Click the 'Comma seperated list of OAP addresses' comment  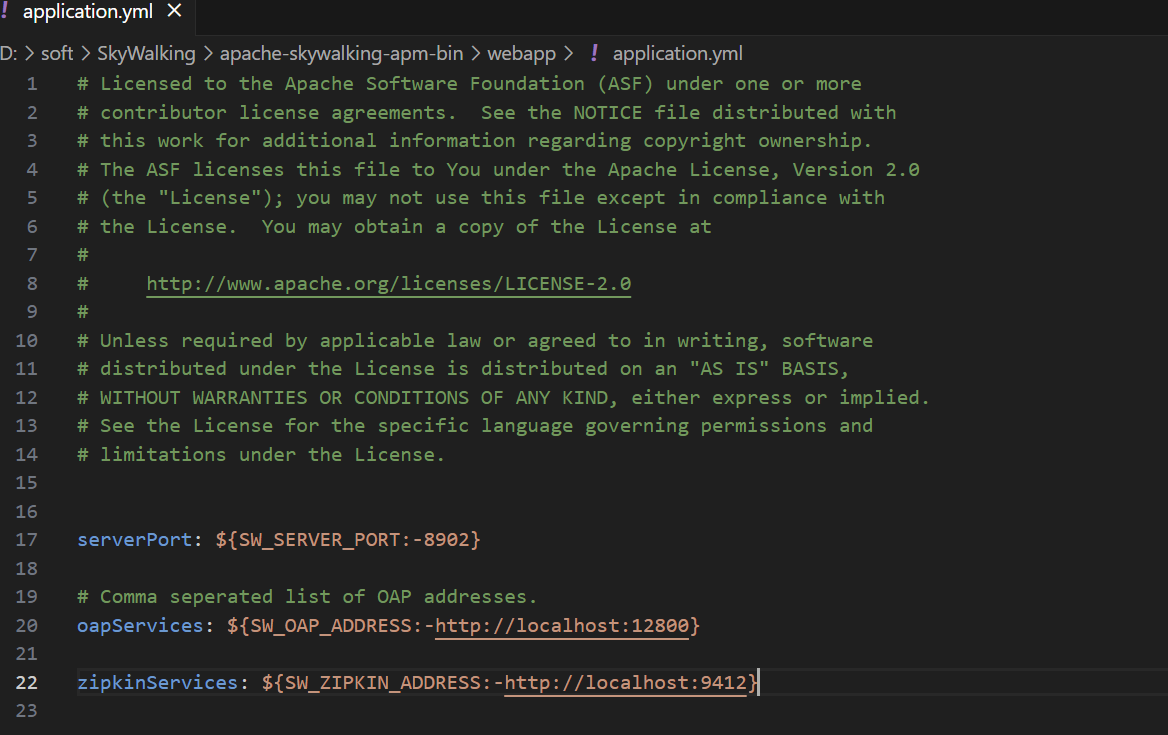[307, 597]
